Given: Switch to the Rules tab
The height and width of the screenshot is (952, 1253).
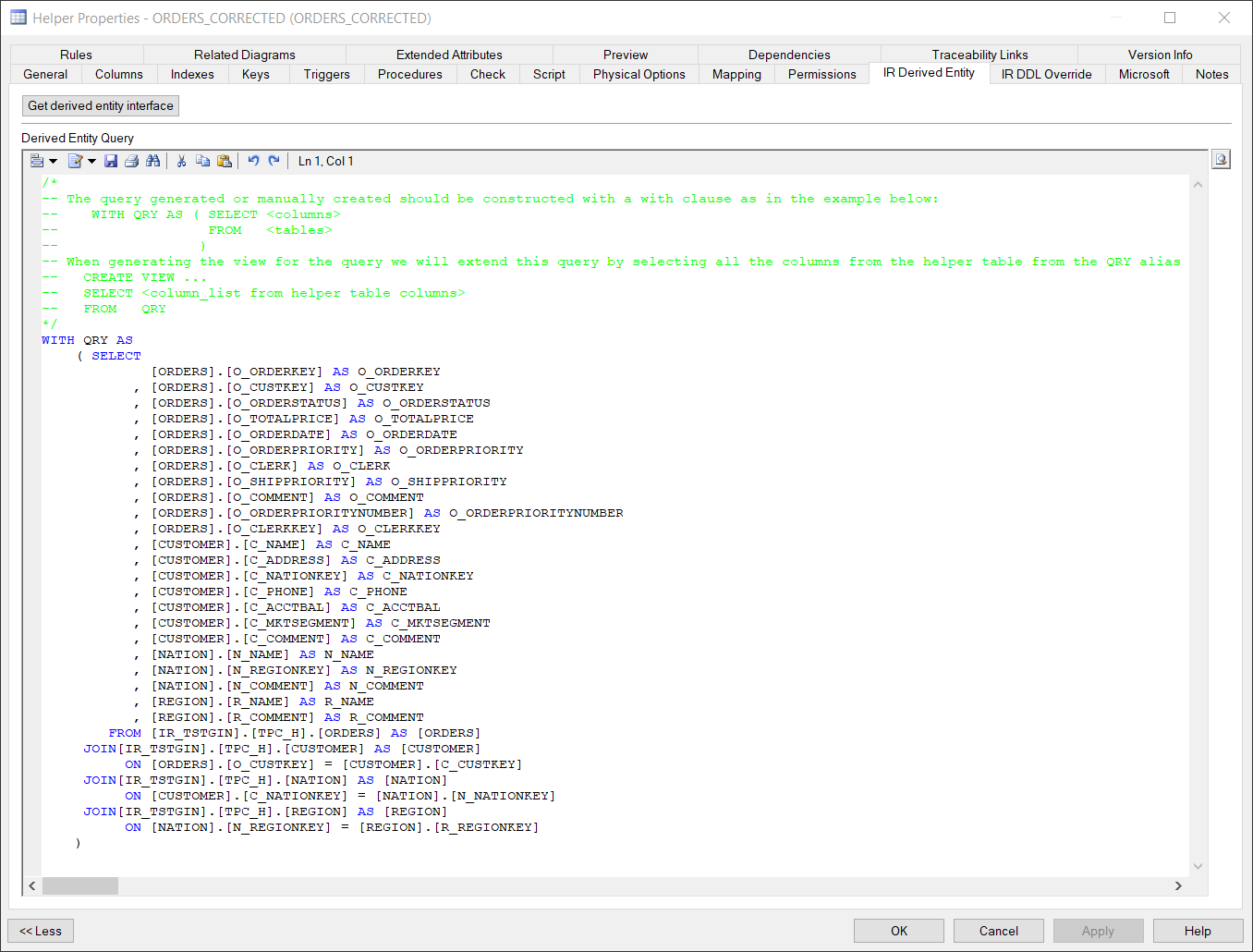Looking at the screenshot, I should (x=76, y=55).
